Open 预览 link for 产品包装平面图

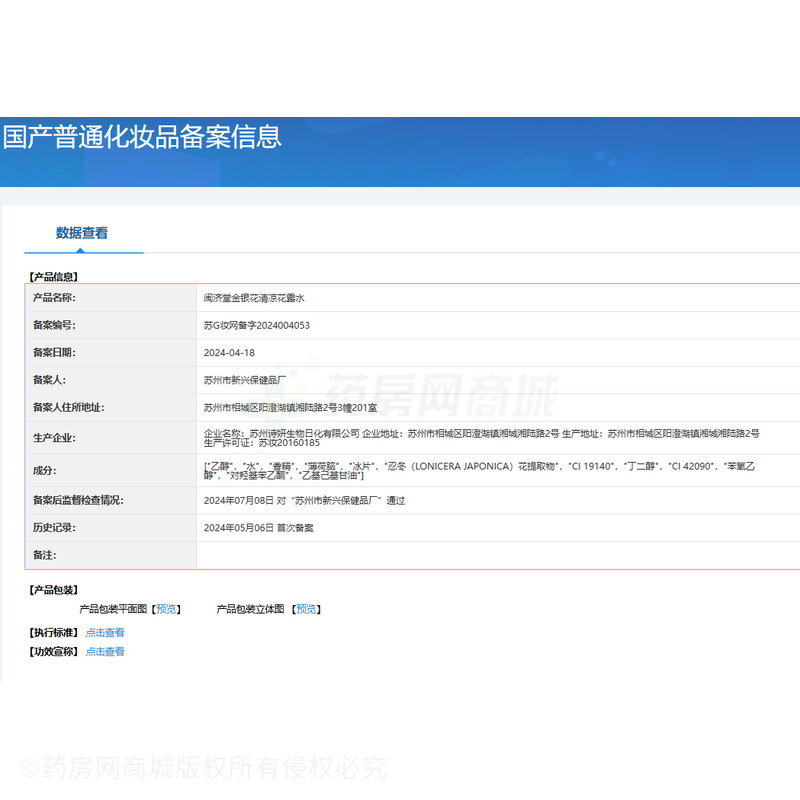pos(167,609)
